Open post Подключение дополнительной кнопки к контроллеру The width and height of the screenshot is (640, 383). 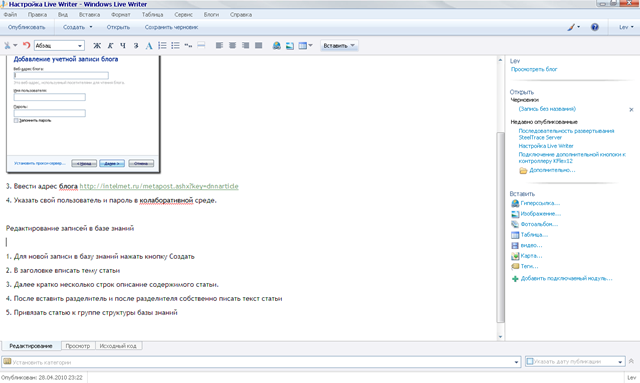[572, 158]
